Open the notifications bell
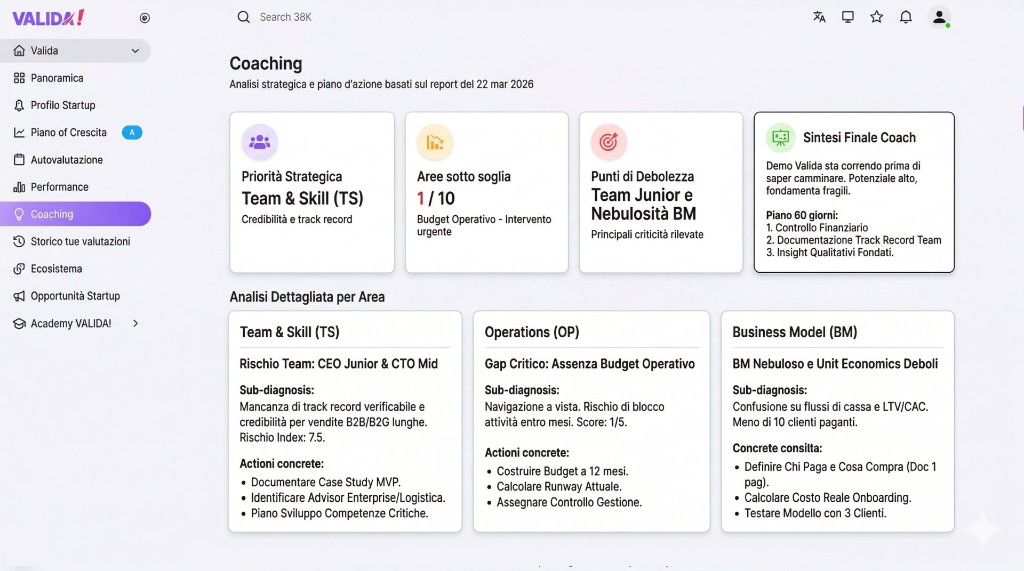This screenshot has width=1024, height=571. point(906,17)
